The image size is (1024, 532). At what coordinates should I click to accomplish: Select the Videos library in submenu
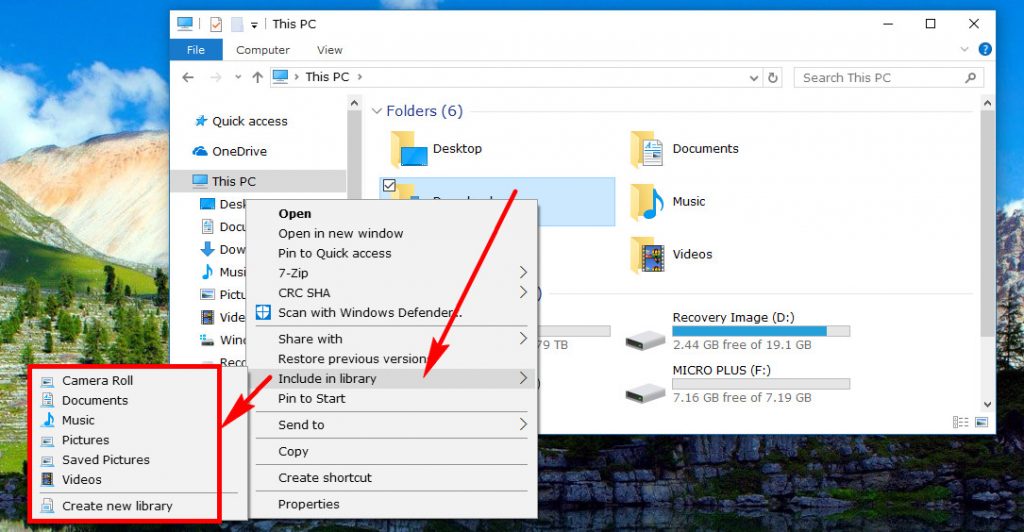(82, 479)
